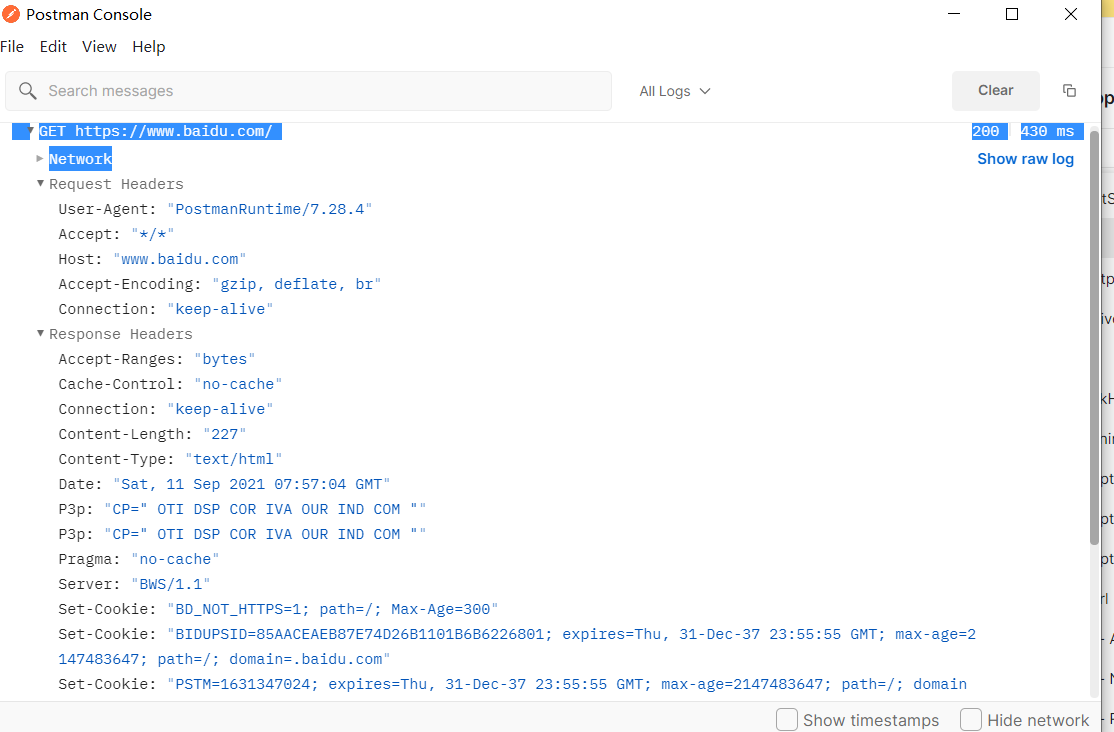Toggle the Show timestamps checkbox
Screen dimensions: 1114x732
786,719
